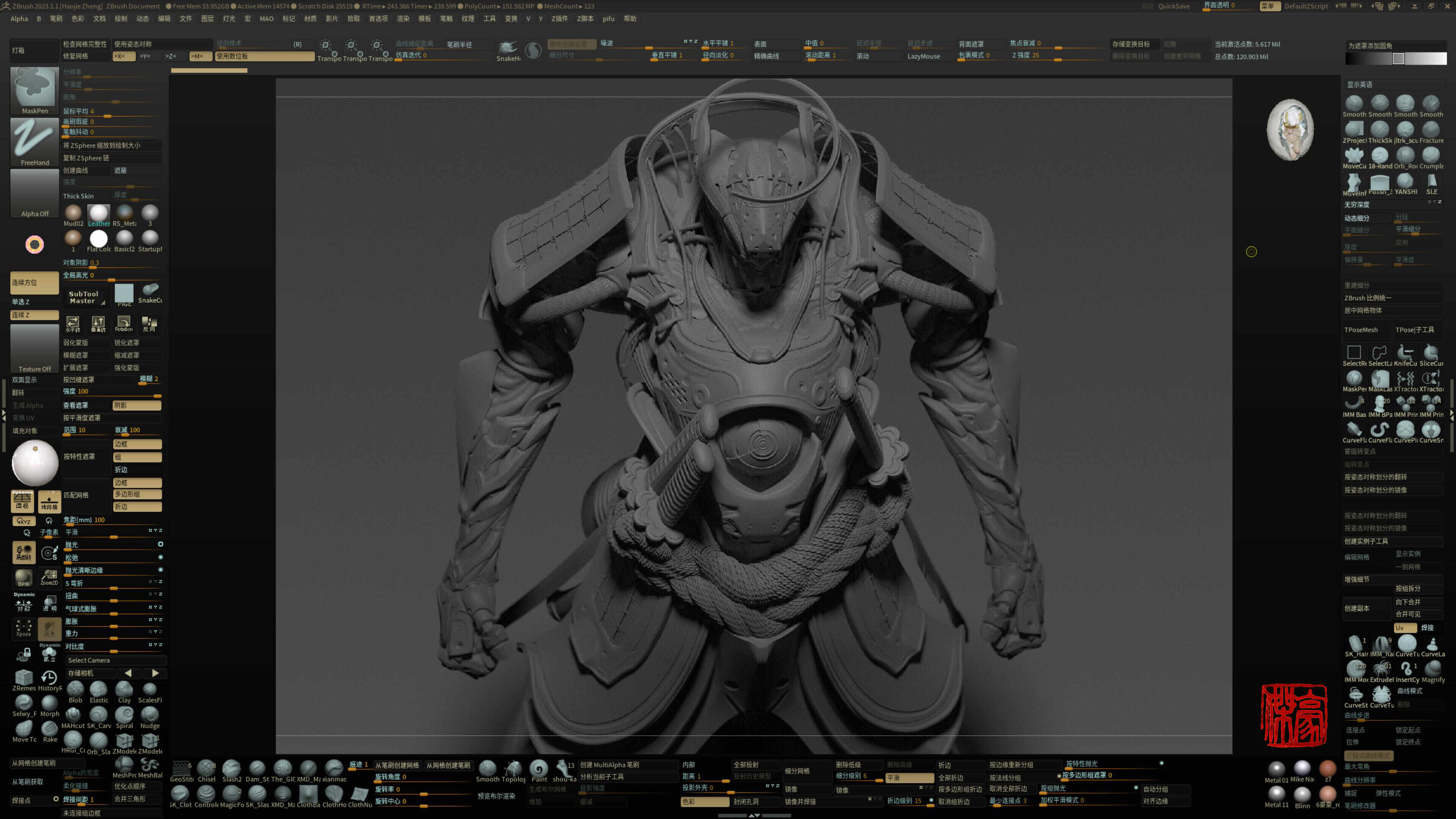
Task: Expand the FreeHand stroke picker
Action: [35, 141]
